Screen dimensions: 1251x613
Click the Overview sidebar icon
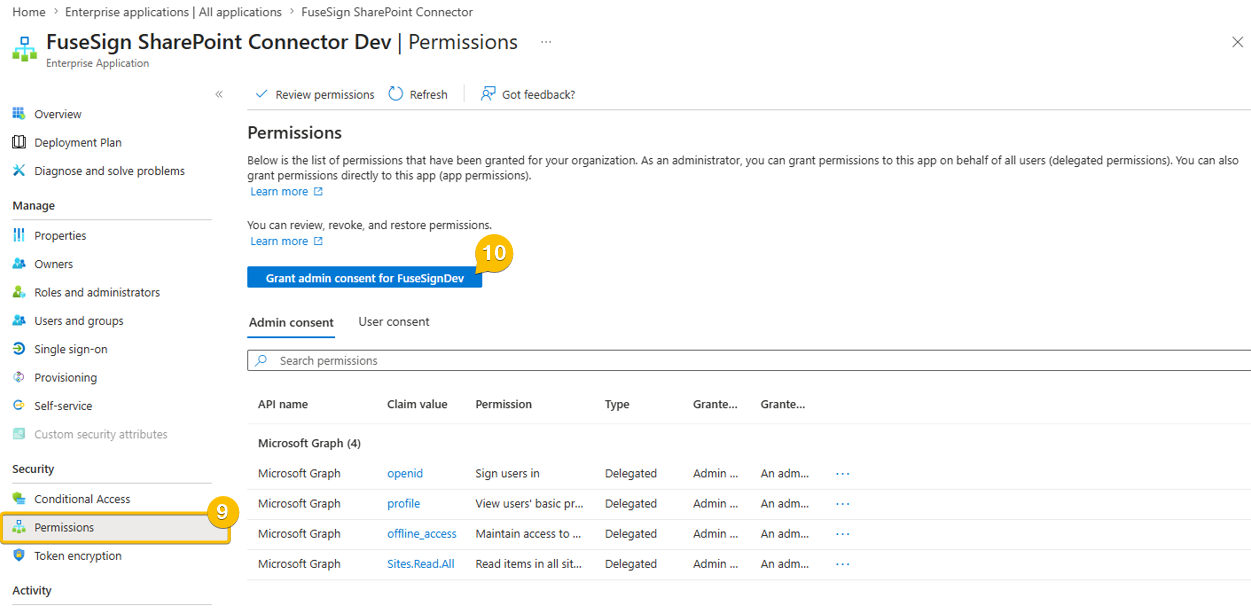pos(18,114)
